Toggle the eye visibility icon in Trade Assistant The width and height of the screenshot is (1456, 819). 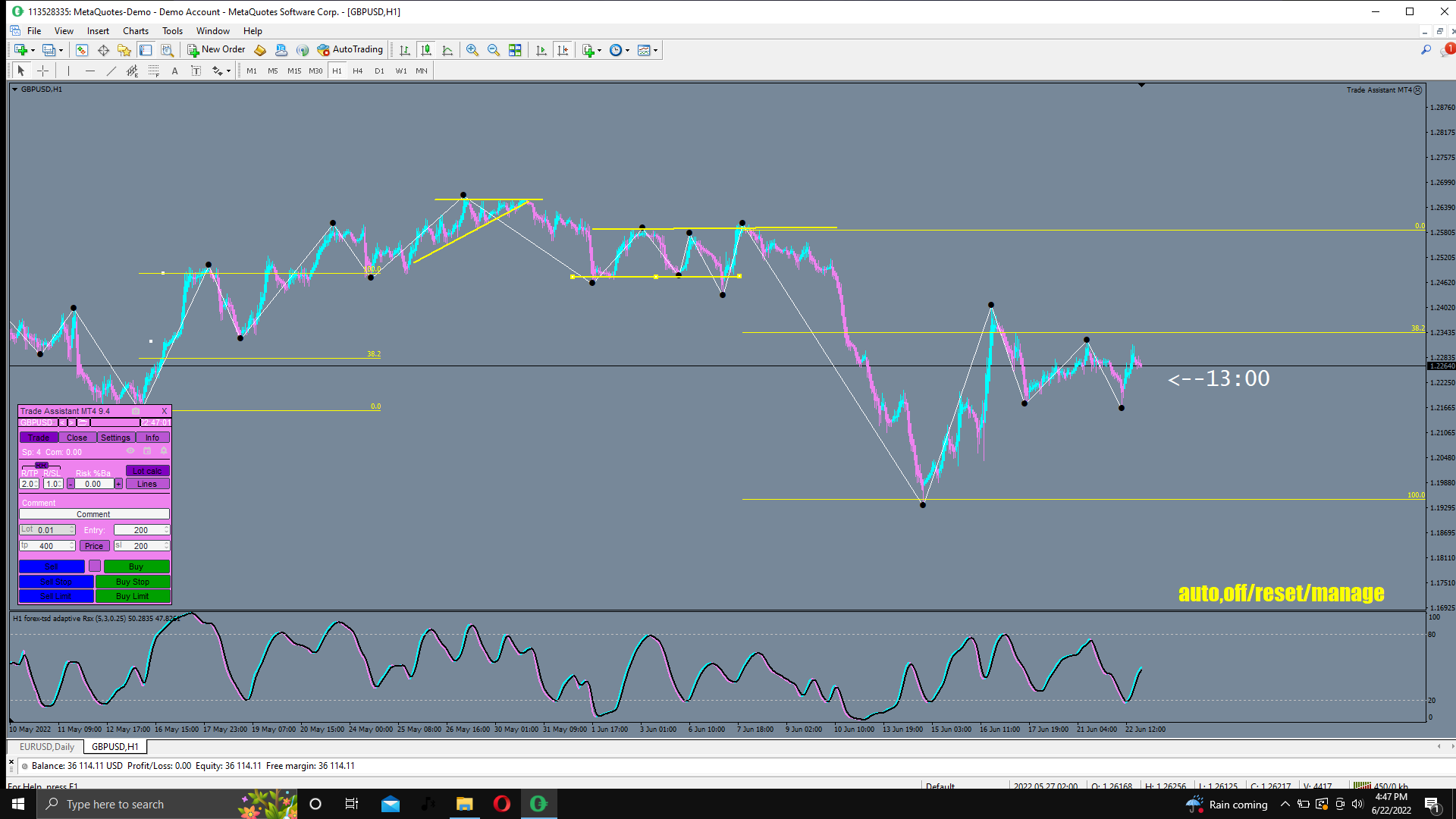[x=130, y=451]
